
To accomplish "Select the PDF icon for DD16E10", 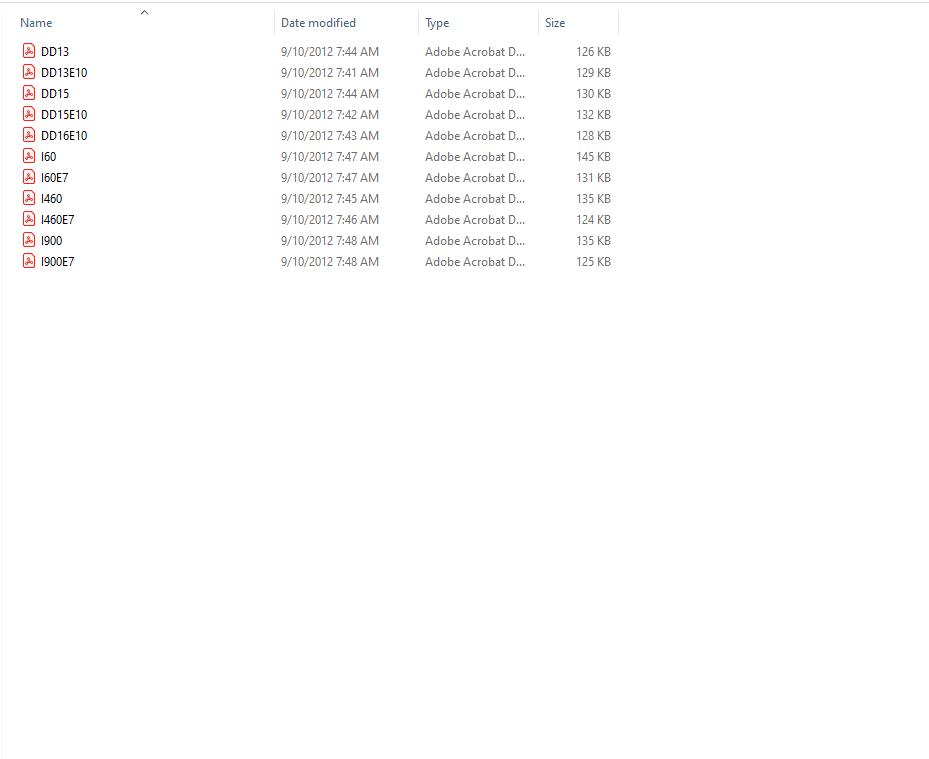I will click(x=28, y=135).
